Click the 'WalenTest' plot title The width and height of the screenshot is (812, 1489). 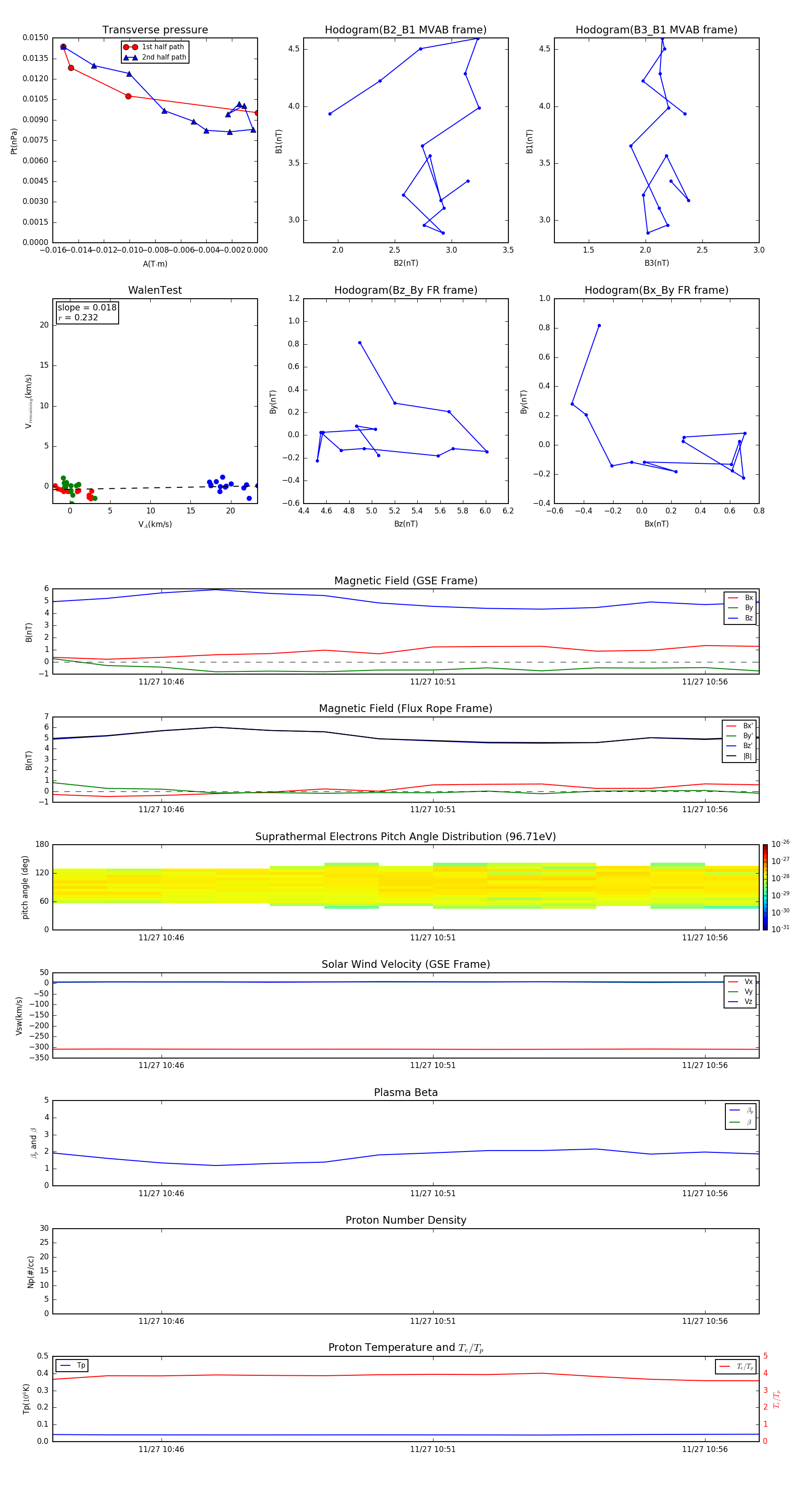[155, 290]
